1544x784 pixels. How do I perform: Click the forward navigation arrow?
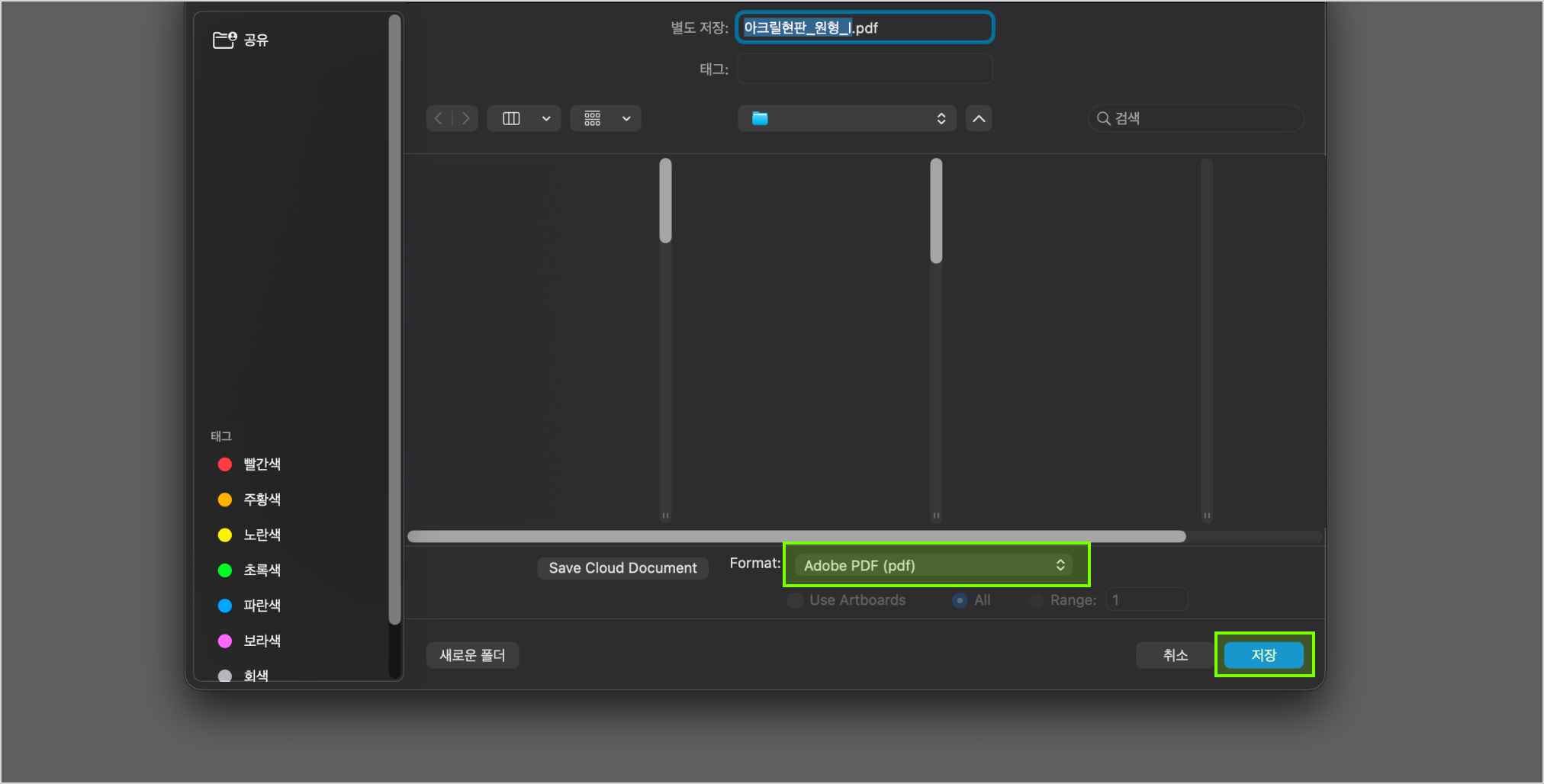click(465, 118)
